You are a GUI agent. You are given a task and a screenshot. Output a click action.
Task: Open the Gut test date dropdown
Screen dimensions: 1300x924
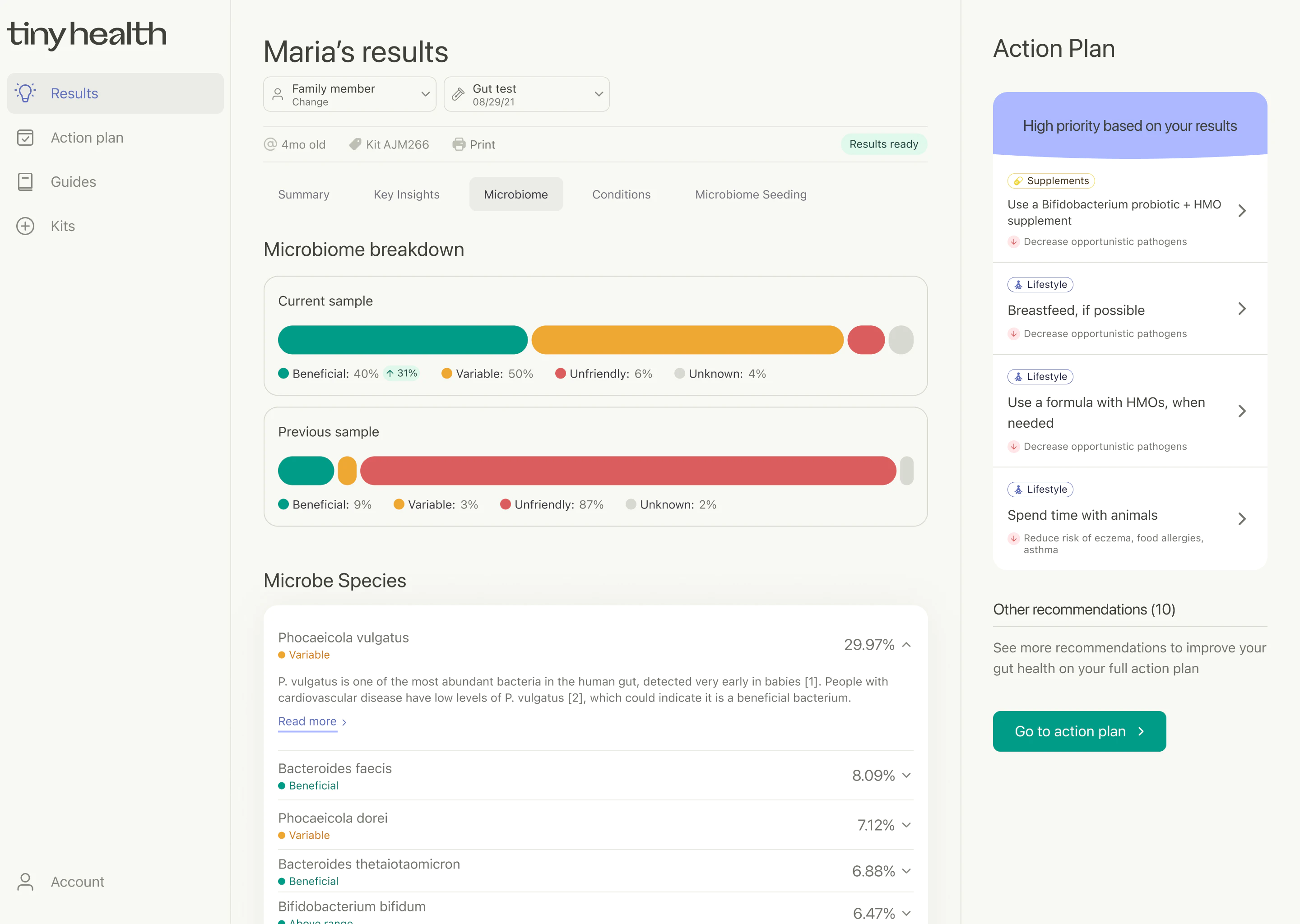click(x=526, y=94)
